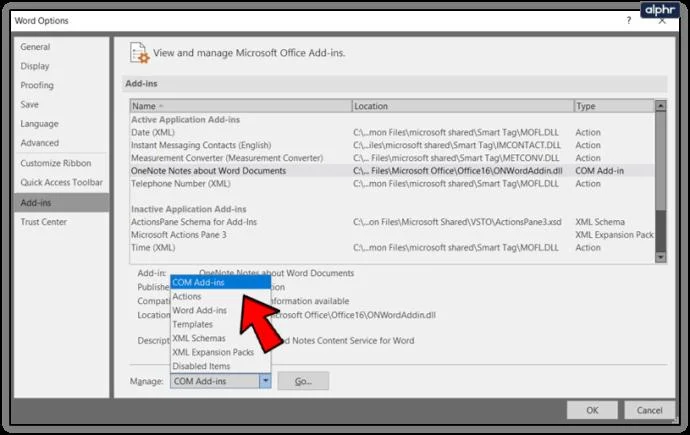The image size is (690, 435).
Task: Sort by the Name column header
Action: (x=241, y=106)
